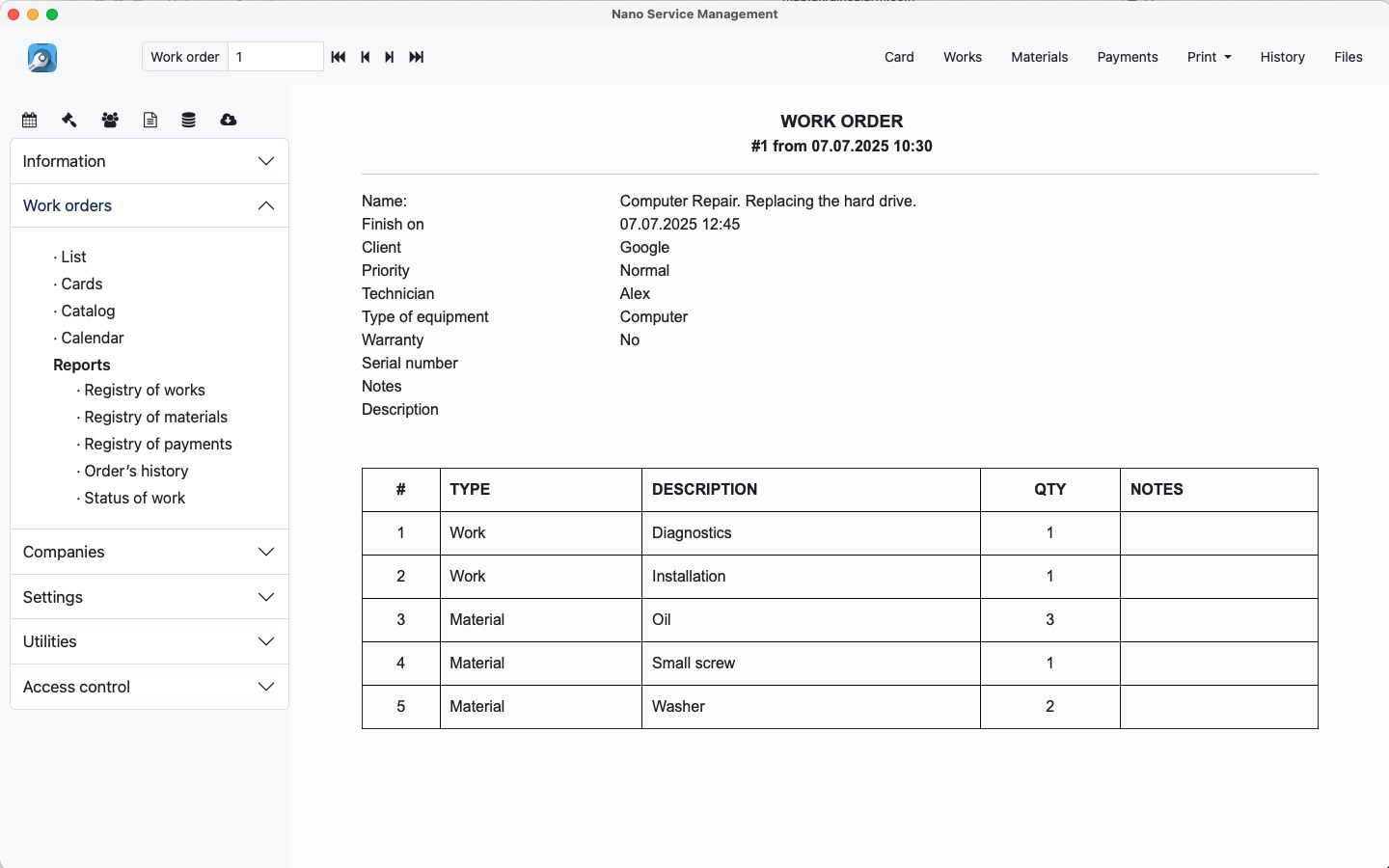
Task: Select the Reports heading in sidebar
Action: [82, 365]
